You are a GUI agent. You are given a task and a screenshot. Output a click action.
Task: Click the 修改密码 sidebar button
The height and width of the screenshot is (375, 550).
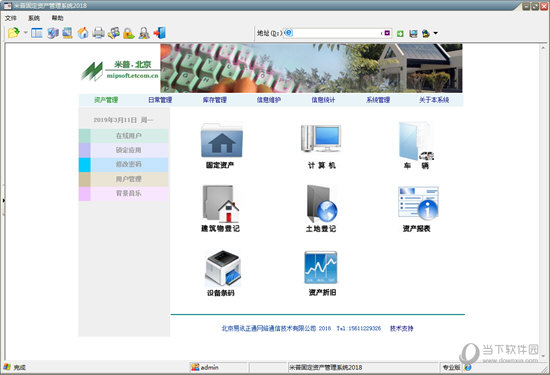pyautogui.click(x=123, y=165)
